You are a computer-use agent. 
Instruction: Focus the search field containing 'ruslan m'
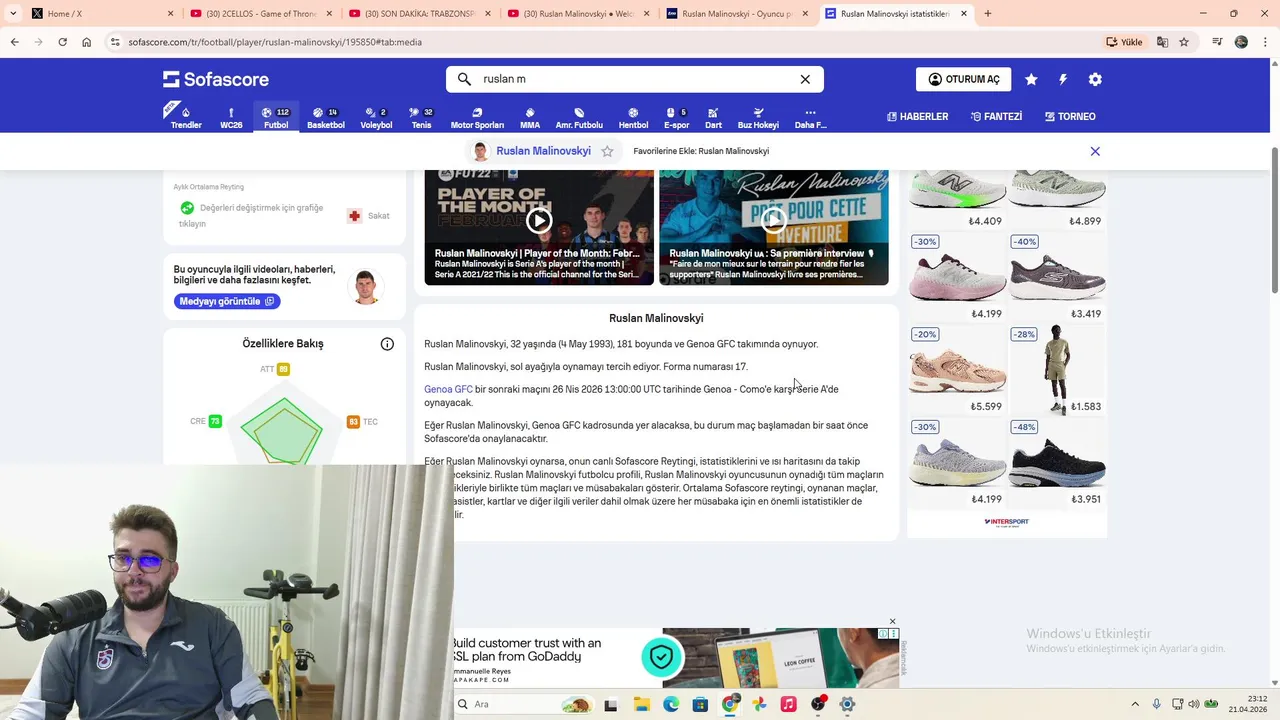point(634,79)
